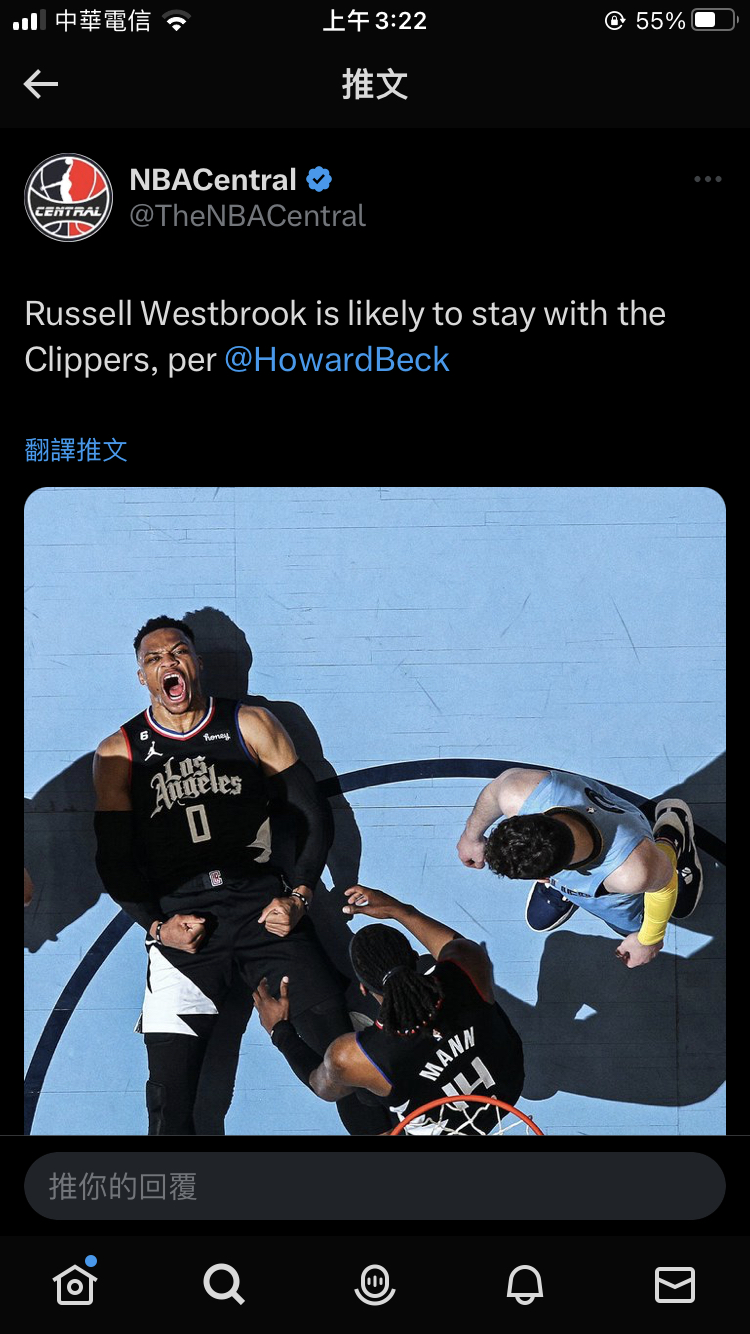This screenshot has height=1334, width=750.
Task: Open the three-dot tweet options menu
Action: click(x=707, y=180)
